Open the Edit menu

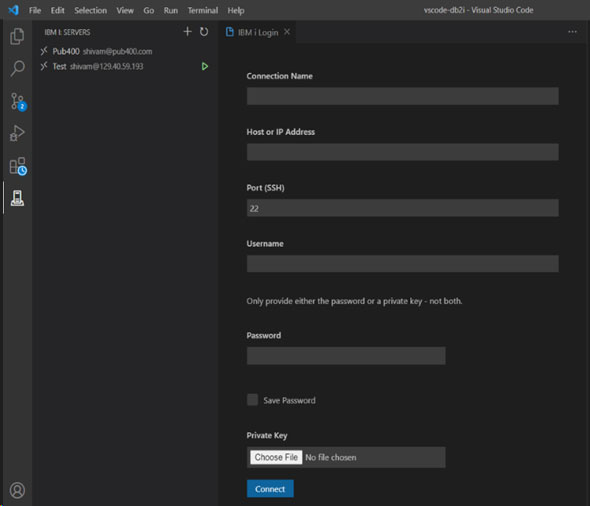point(58,11)
